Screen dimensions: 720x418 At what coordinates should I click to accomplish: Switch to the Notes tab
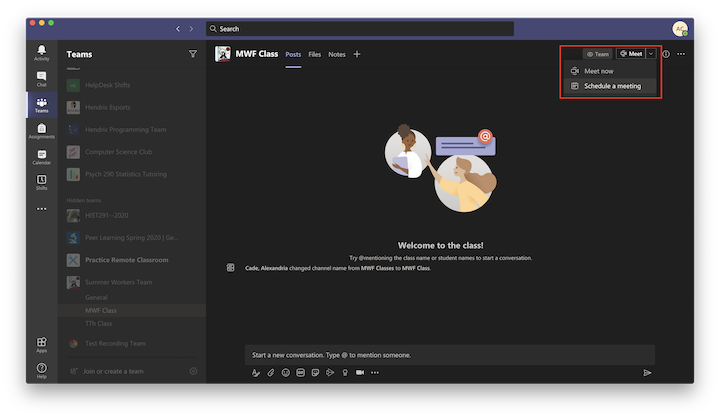click(337, 54)
